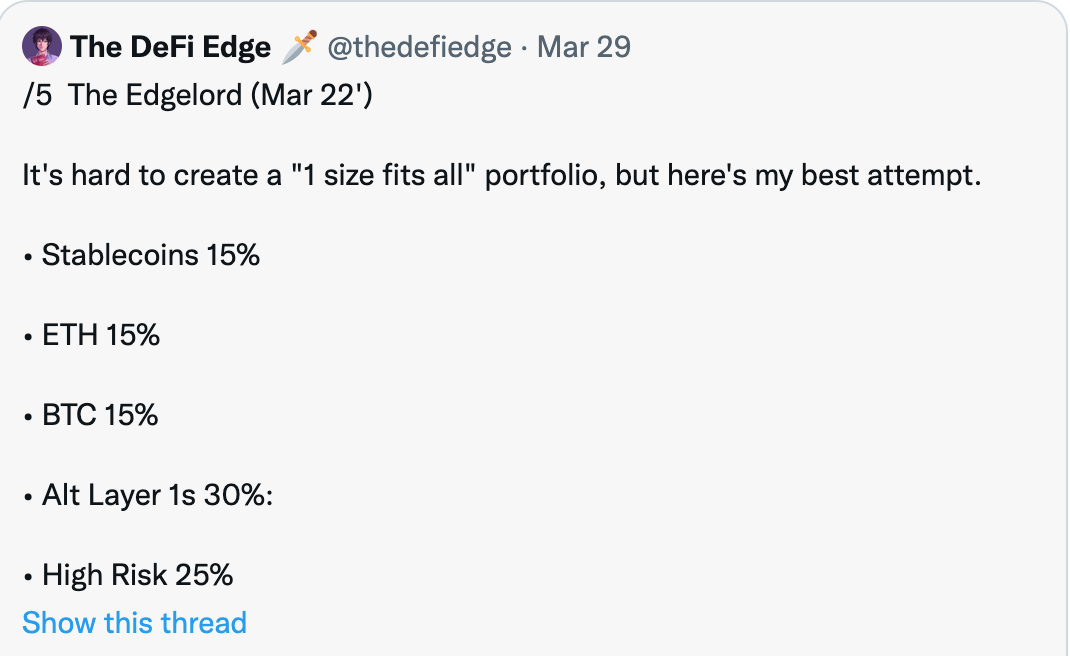The height and width of the screenshot is (656, 1070).
Task: Click the bullet before ETH
Action: [28, 337]
